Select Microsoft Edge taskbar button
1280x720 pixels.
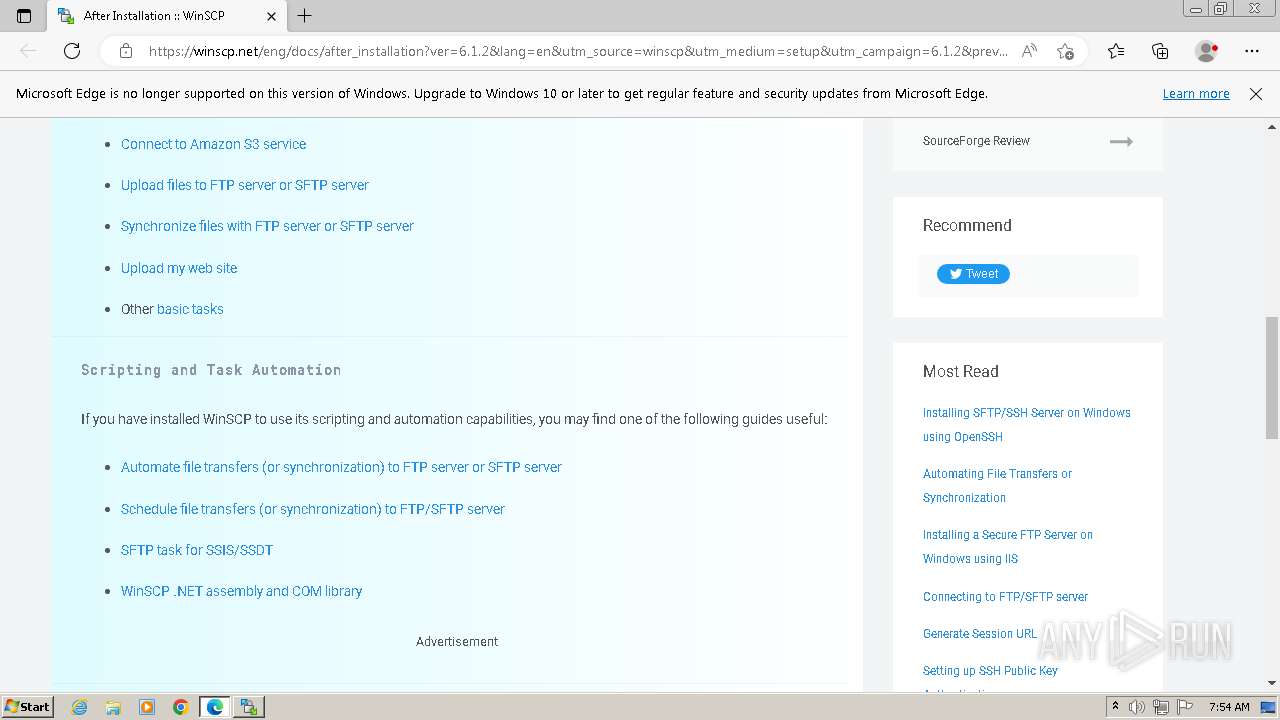215,707
